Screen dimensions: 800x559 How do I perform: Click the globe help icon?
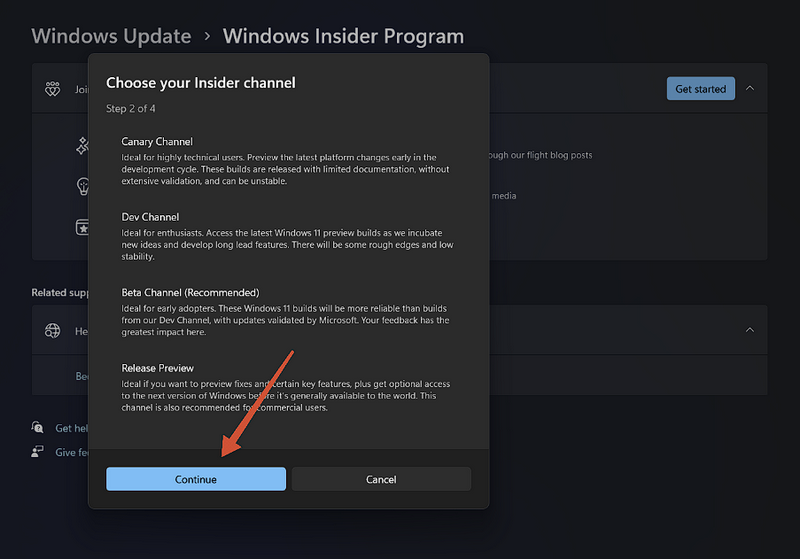pos(53,331)
